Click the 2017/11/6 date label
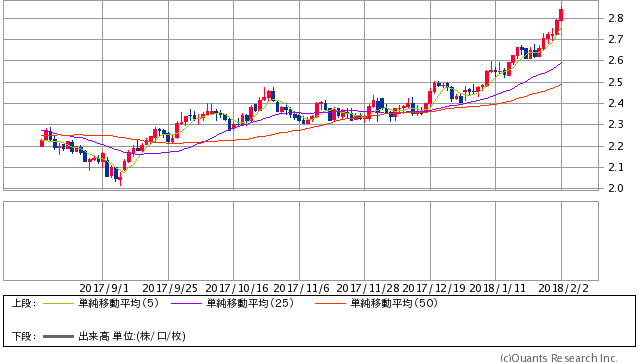 [301, 288]
